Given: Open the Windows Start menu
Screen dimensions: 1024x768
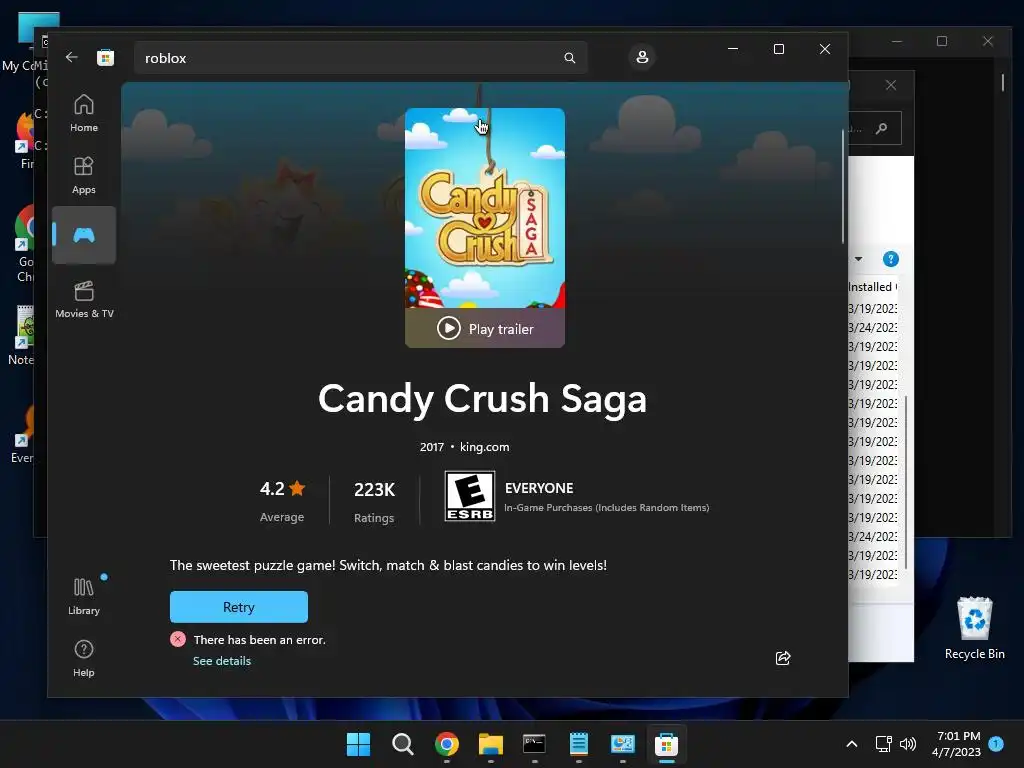Looking at the screenshot, I should pos(358,744).
